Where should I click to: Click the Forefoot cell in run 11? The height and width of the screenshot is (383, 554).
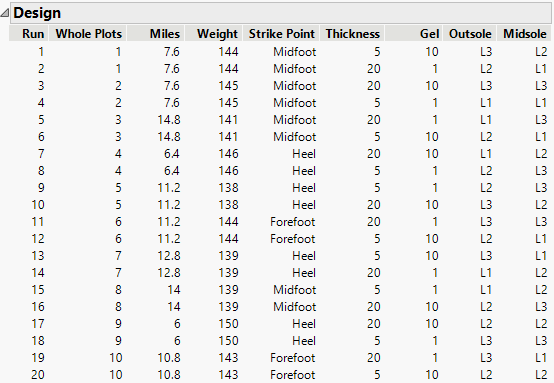tap(293, 222)
